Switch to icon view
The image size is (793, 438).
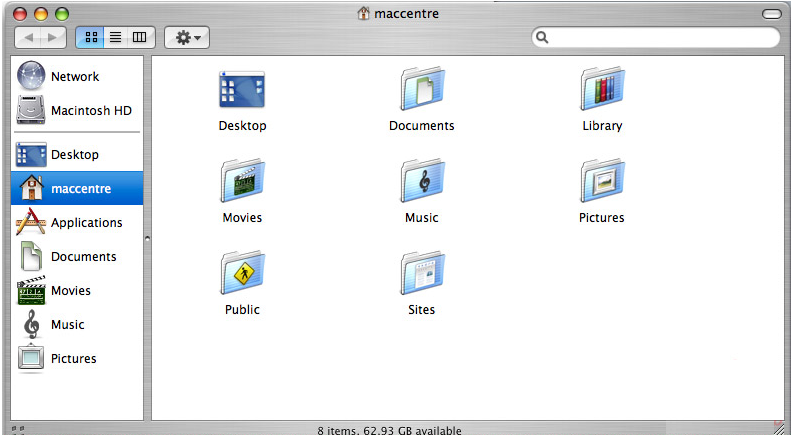tap(91, 37)
